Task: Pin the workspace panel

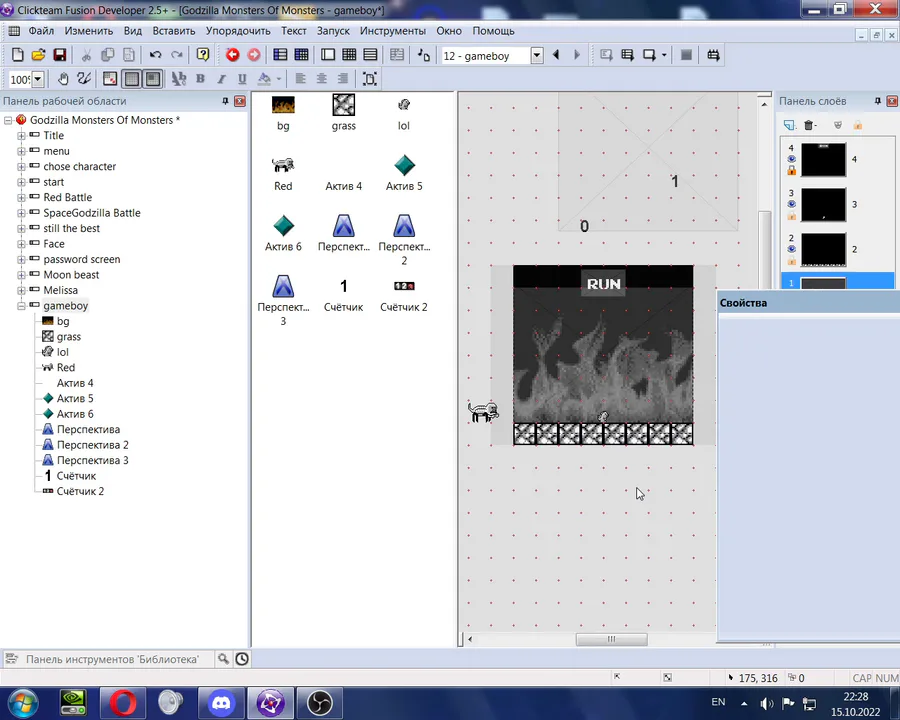Action: [x=226, y=101]
